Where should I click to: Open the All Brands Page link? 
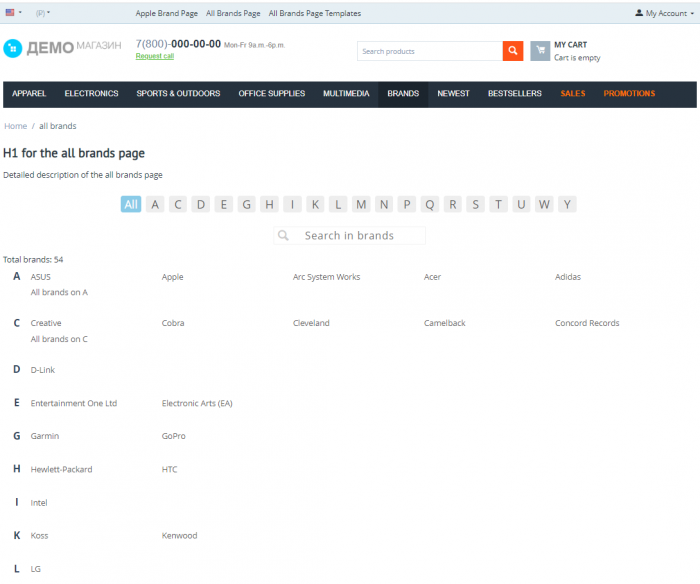tap(233, 13)
